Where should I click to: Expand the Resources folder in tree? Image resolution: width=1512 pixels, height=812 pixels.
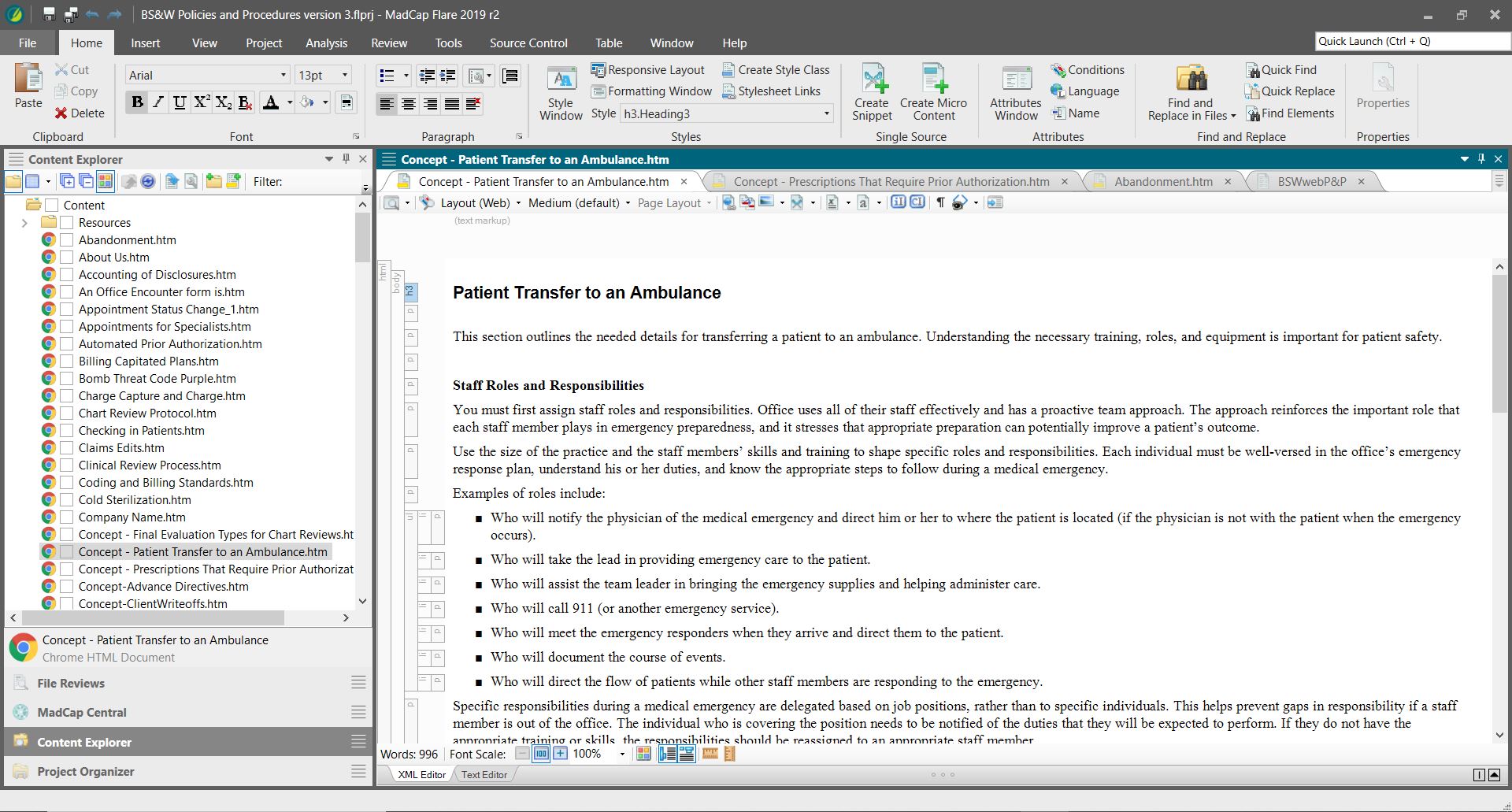coord(24,223)
